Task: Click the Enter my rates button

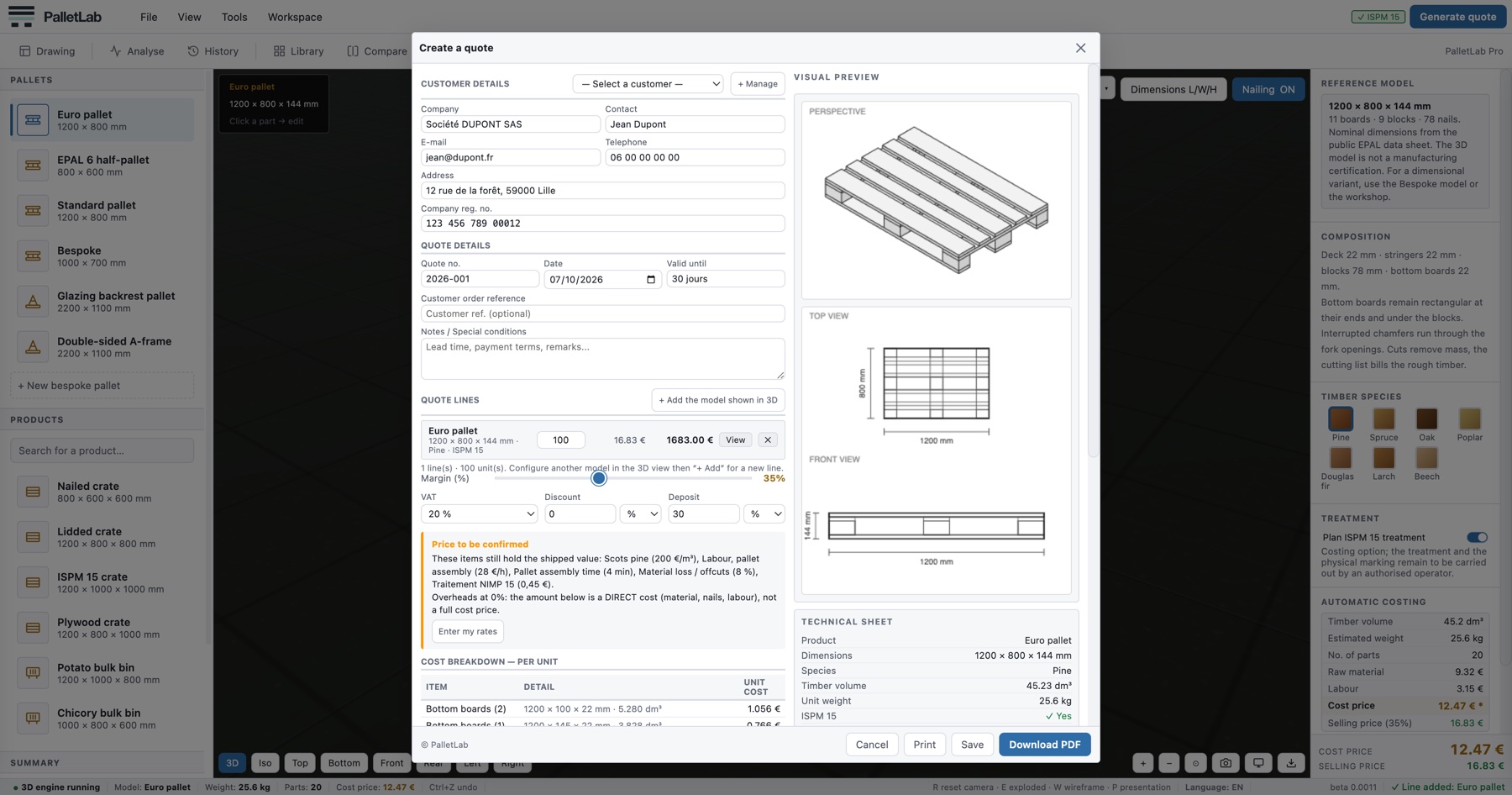Action: pos(468,631)
